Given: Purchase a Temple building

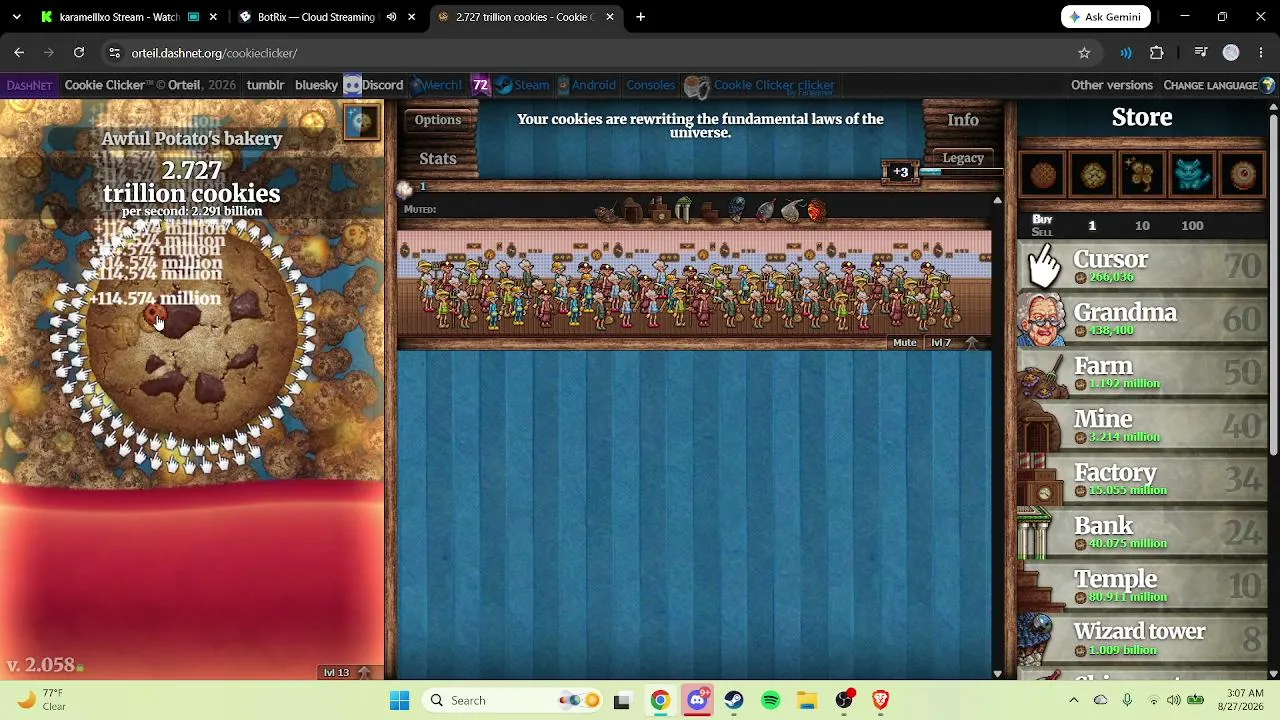Looking at the screenshot, I should pos(1142,585).
